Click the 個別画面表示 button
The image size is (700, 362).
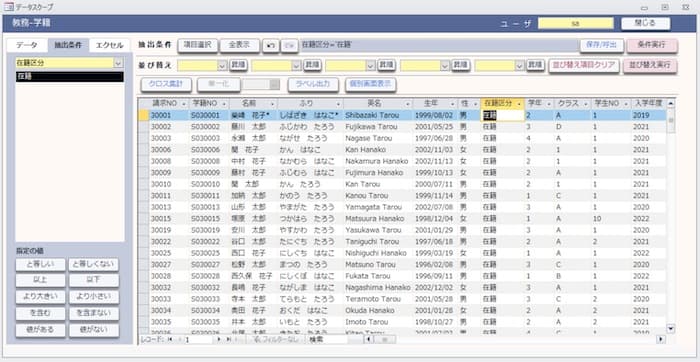click(371, 84)
